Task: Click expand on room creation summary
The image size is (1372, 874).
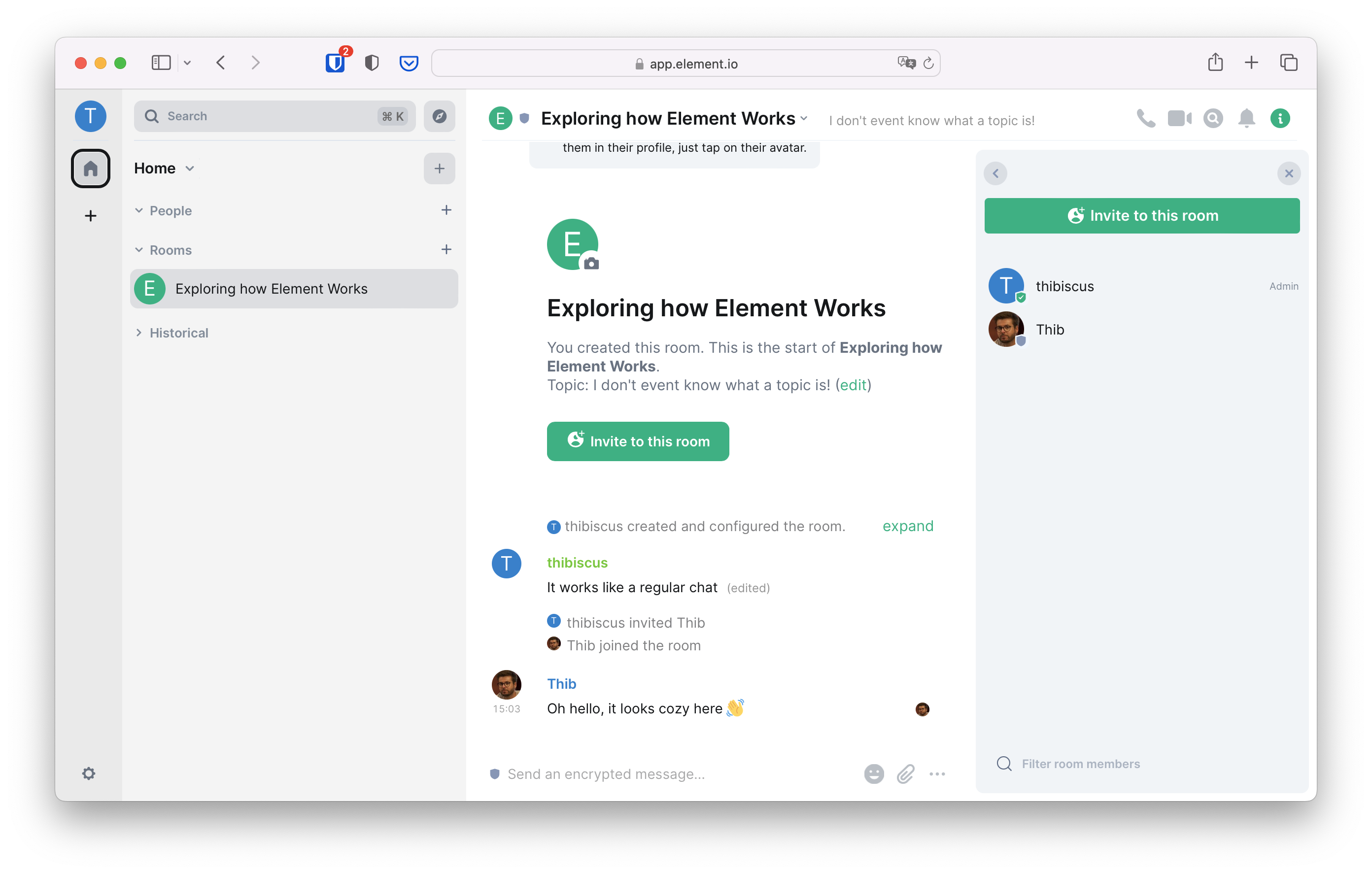Action: pos(908,526)
